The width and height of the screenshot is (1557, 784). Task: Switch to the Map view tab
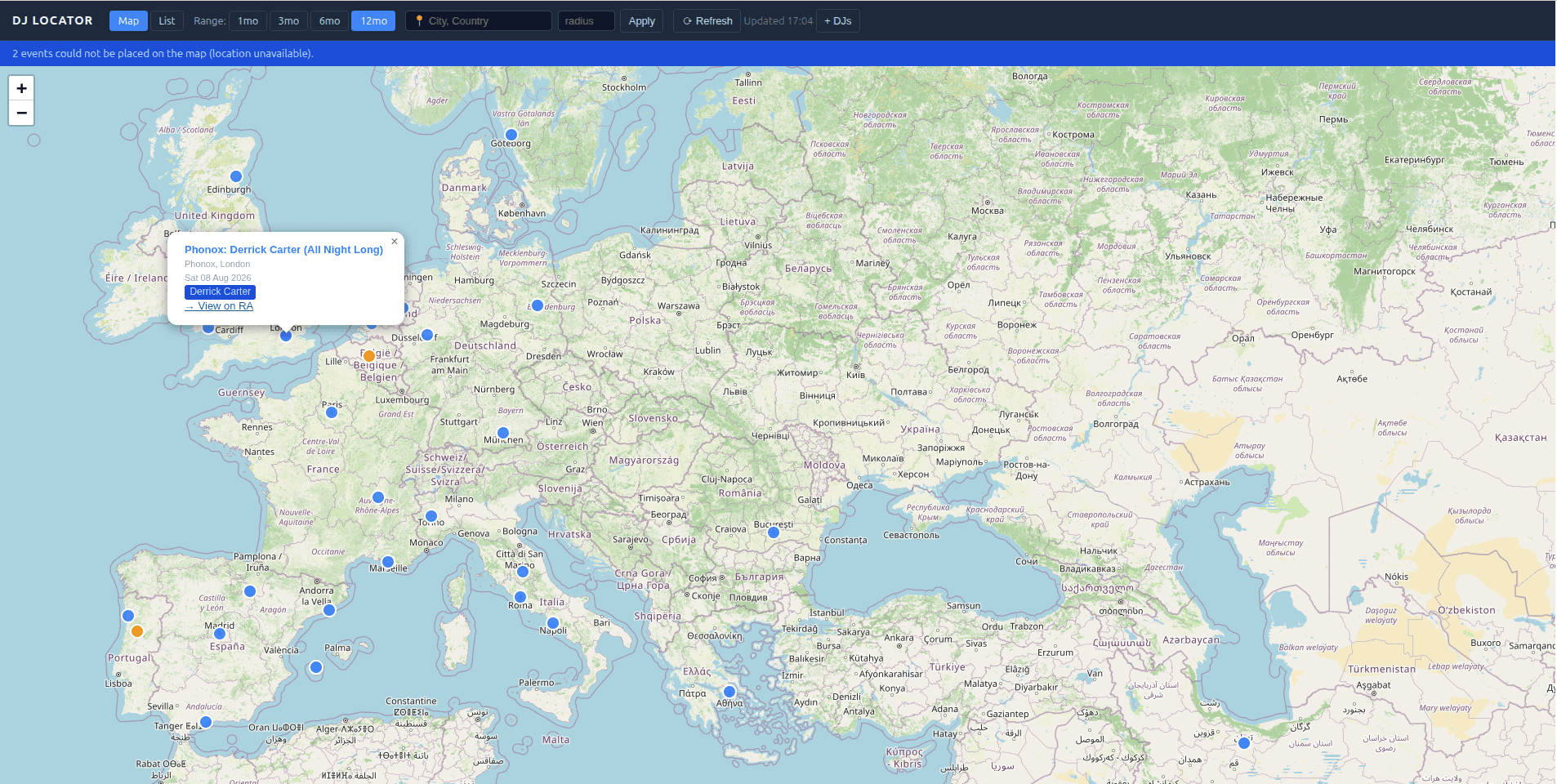pos(128,21)
